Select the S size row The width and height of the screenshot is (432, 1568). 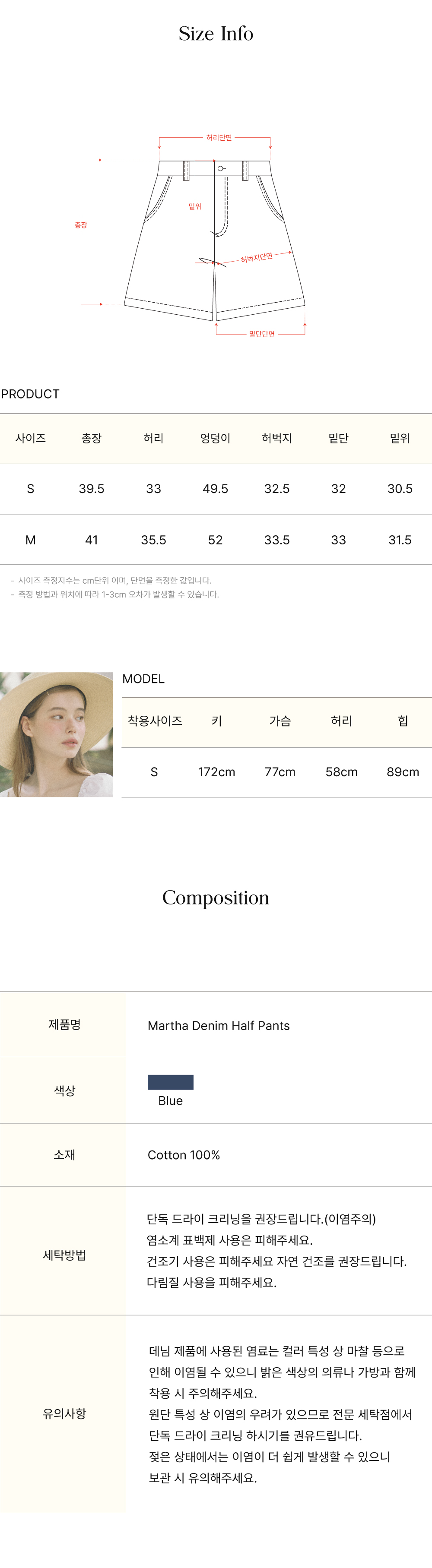pos(216,489)
